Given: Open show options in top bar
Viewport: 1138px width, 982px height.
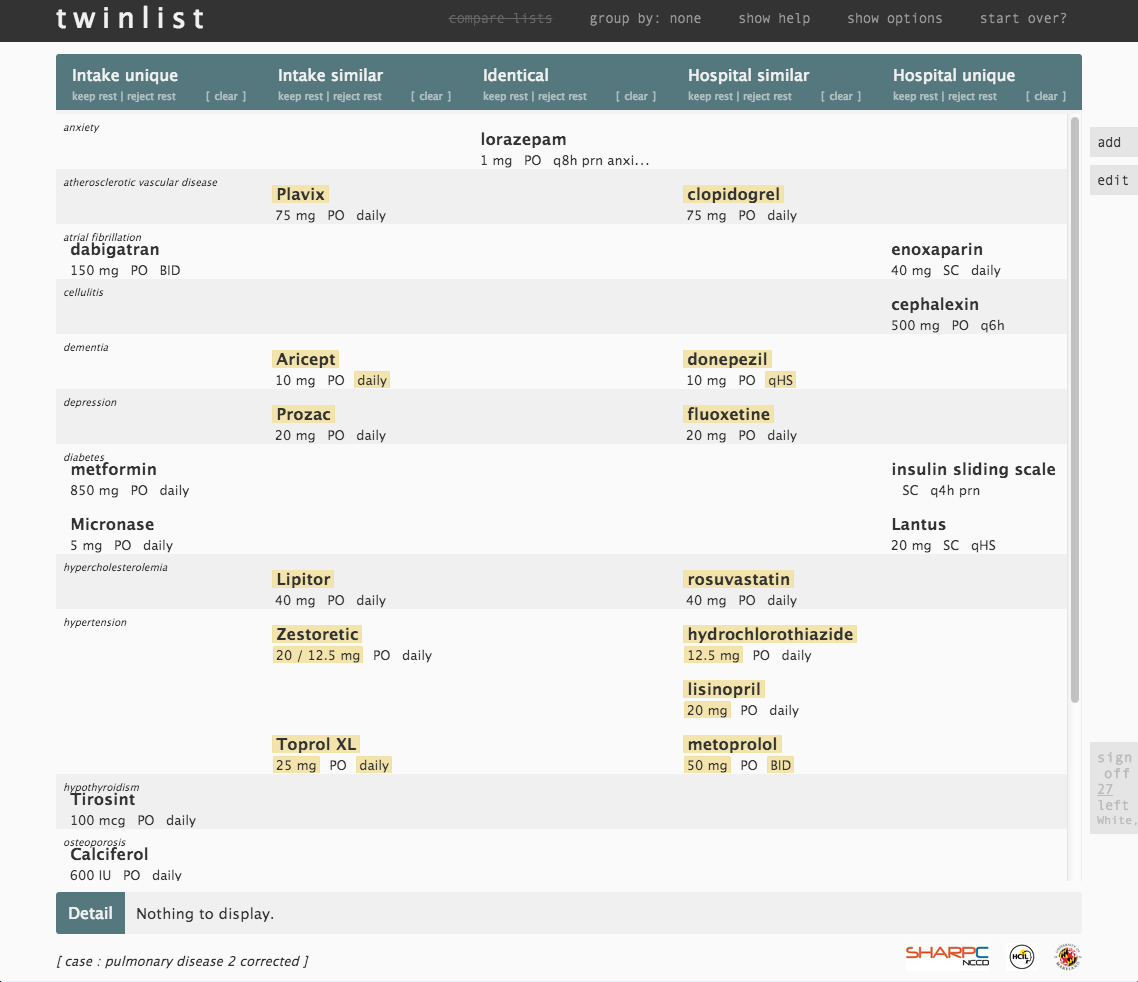Looking at the screenshot, I should point(894,18).
